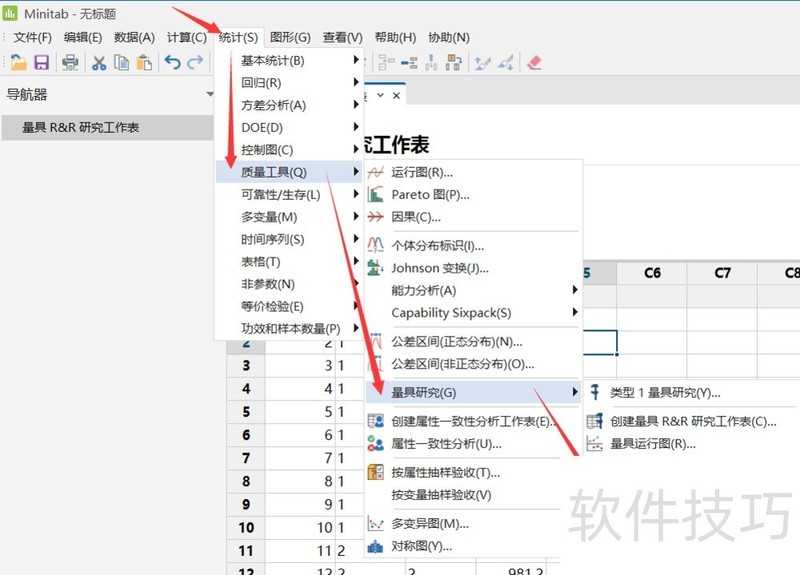This screenshot has width=800, height=575.
Task: Select row header 5 in worksheet
Action: (x=245, y=412)
